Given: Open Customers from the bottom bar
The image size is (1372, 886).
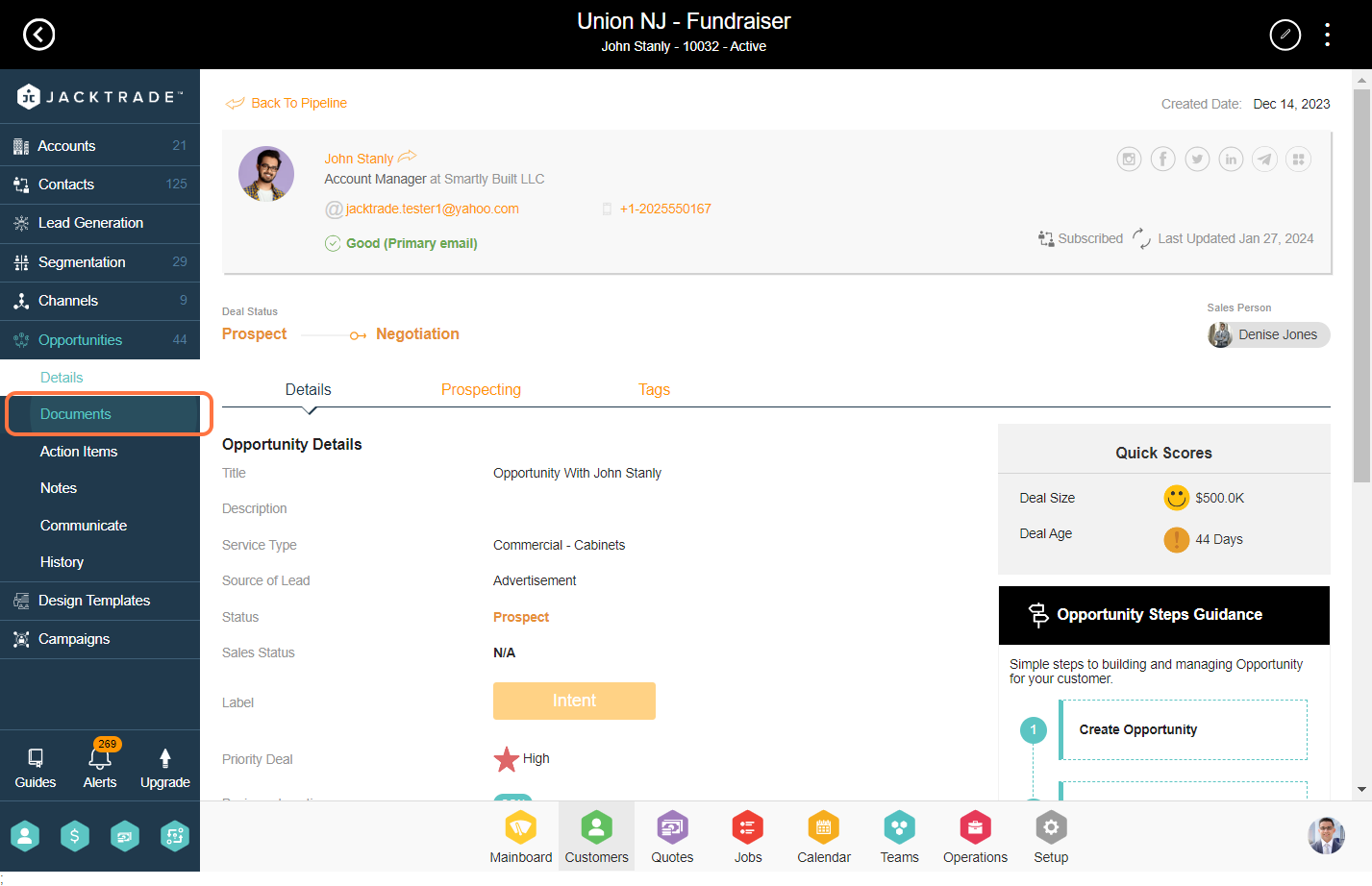Looking at the screenshot, I should (x=596, y=837).
